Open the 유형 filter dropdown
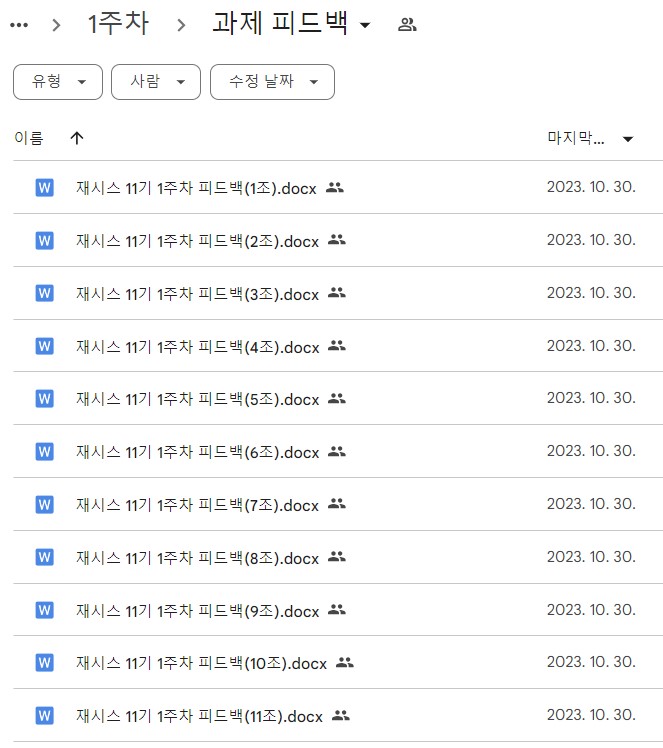This screenshot has height=748, width=663. 58,82
